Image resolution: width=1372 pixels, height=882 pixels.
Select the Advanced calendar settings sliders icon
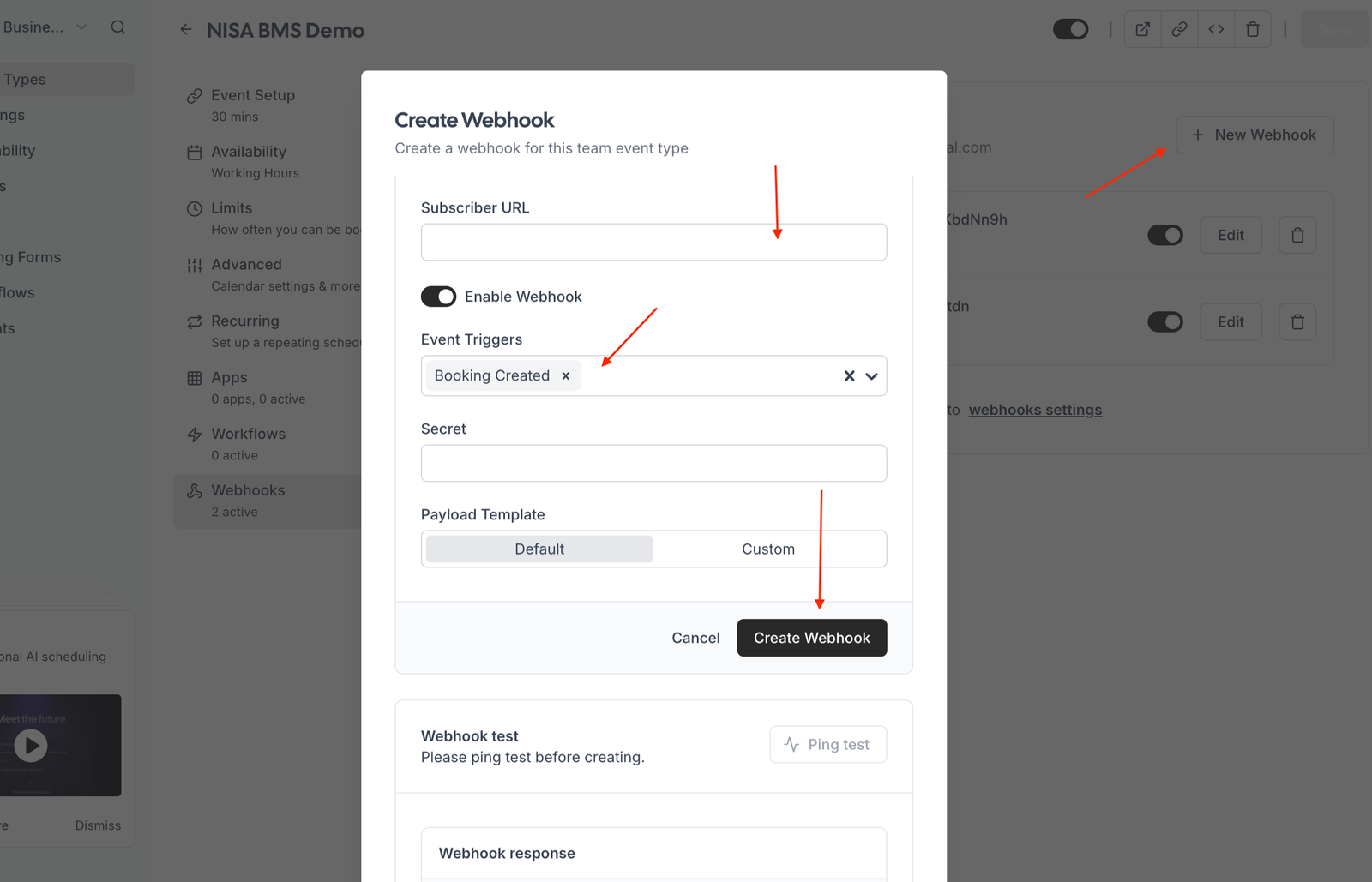pyautogui.click(x=194, y=265)
